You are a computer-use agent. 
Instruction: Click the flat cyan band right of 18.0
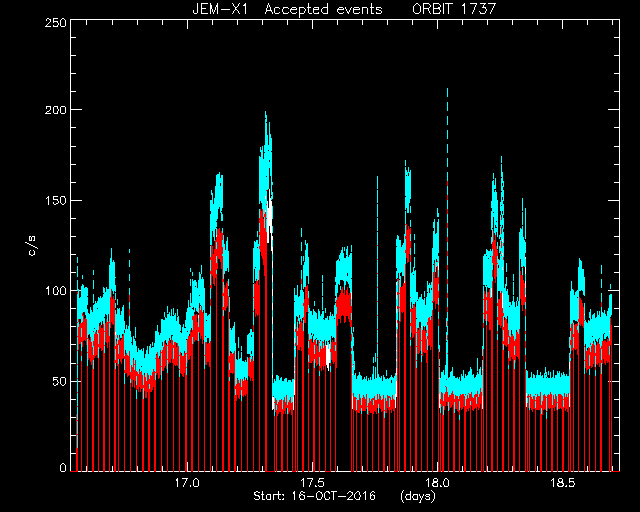click(461, 384)
